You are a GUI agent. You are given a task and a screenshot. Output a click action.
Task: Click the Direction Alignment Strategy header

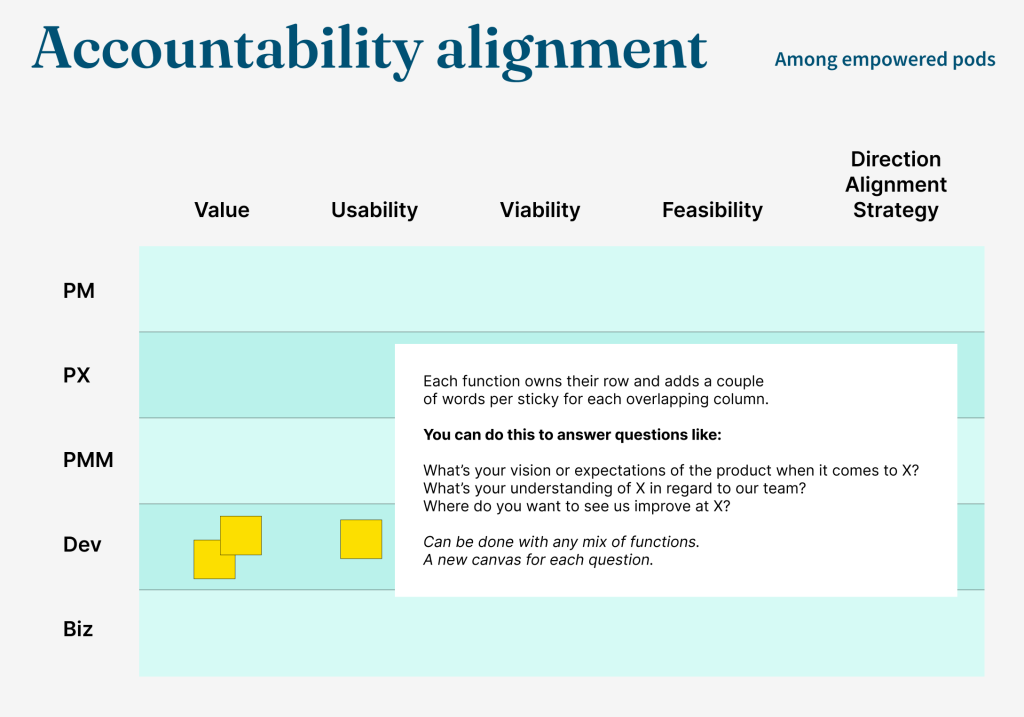tap(896, 185)
